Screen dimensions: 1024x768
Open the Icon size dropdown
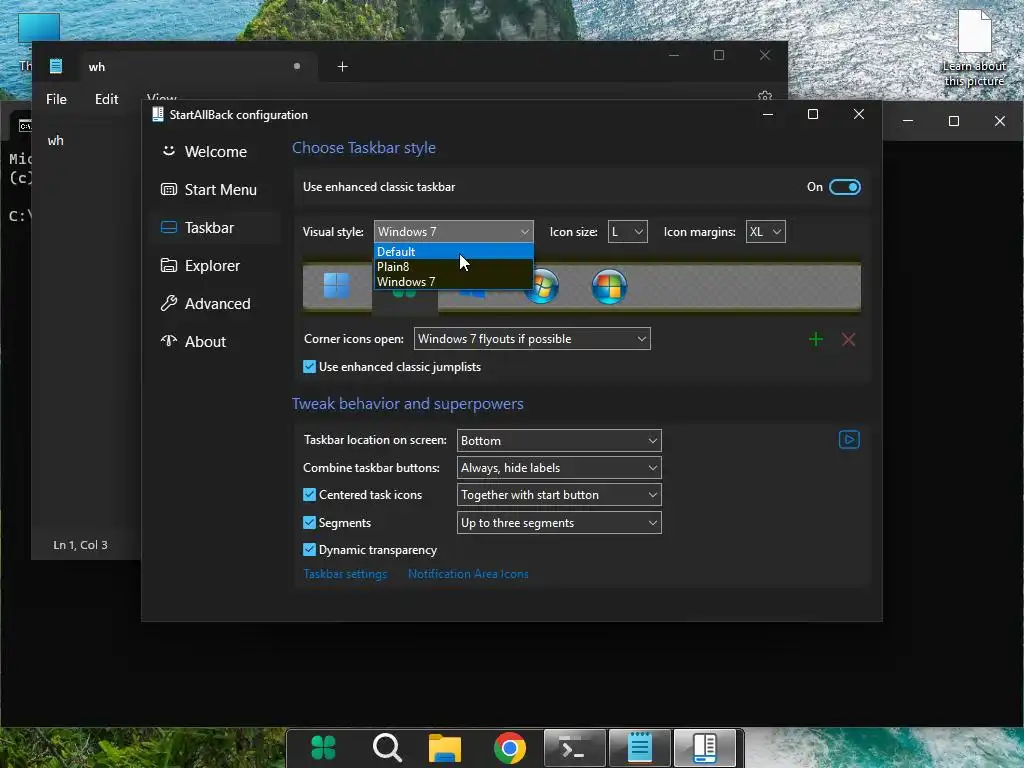(628, 232)
